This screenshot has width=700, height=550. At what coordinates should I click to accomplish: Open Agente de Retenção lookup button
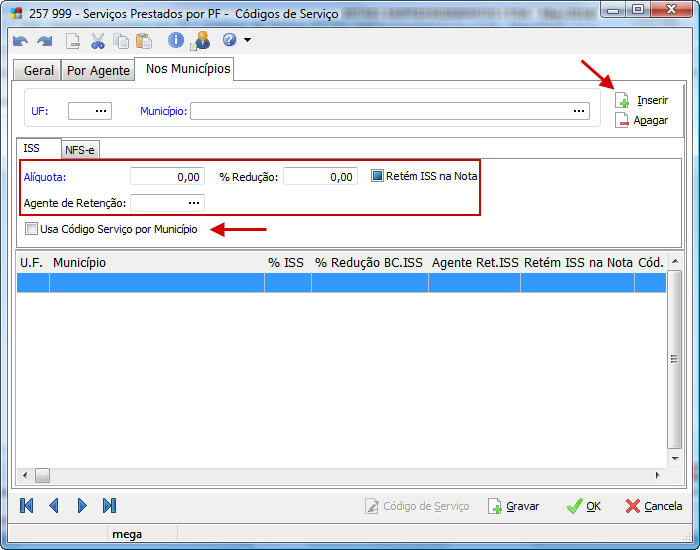tap(194, 203)
